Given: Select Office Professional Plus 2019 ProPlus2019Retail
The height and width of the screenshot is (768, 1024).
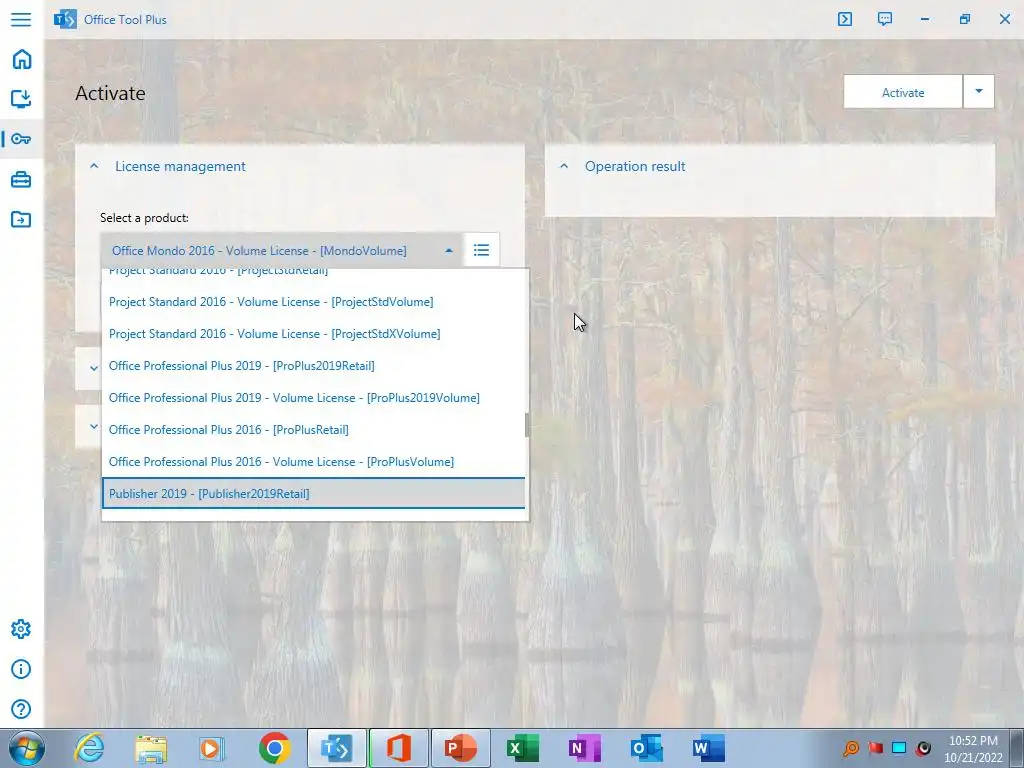Looking at the screenshot, I should coord(314,366).
